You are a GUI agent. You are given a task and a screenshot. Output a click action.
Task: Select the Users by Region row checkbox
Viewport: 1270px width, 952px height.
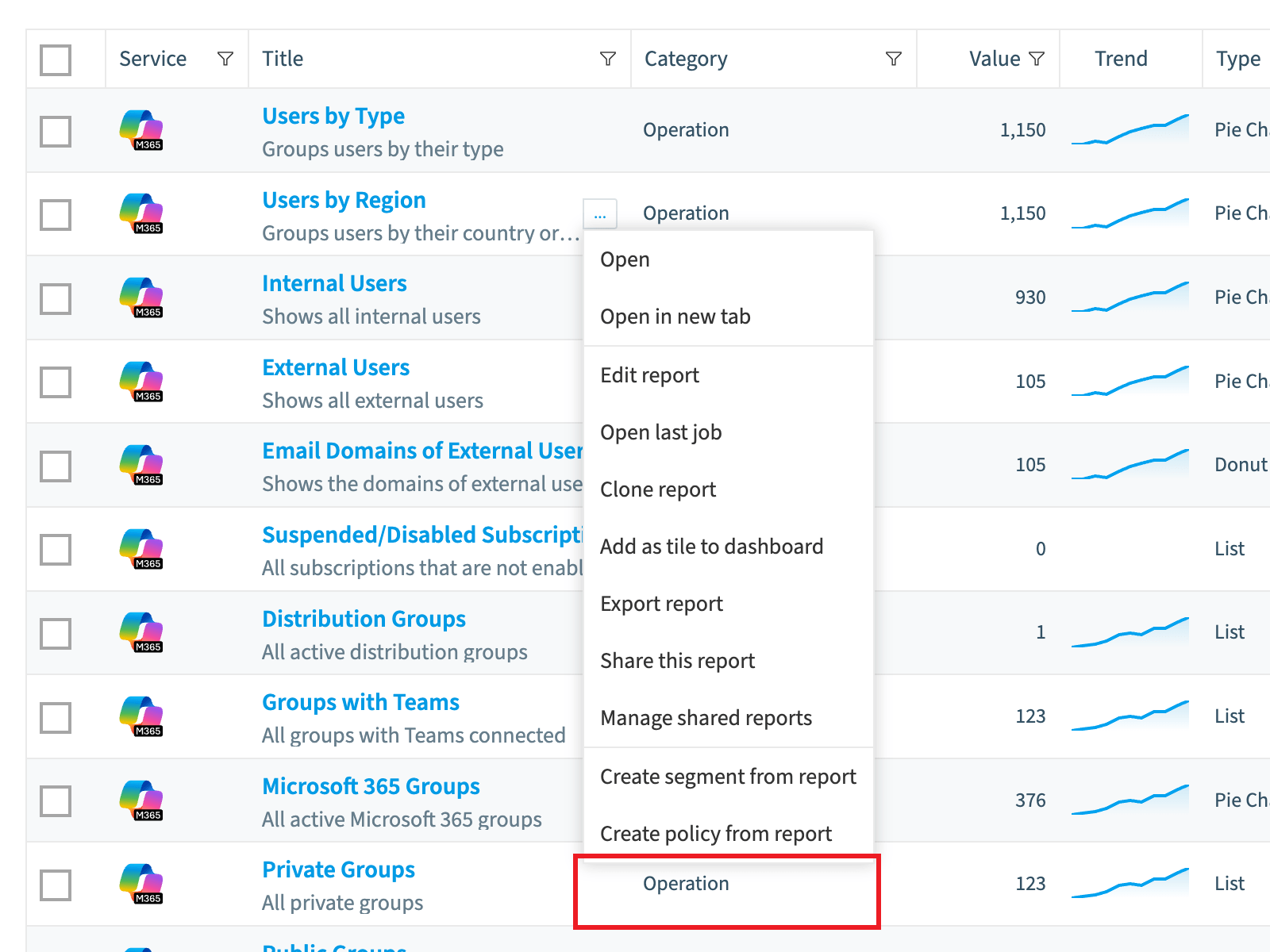pyautogui.click(x=56, y=215)
